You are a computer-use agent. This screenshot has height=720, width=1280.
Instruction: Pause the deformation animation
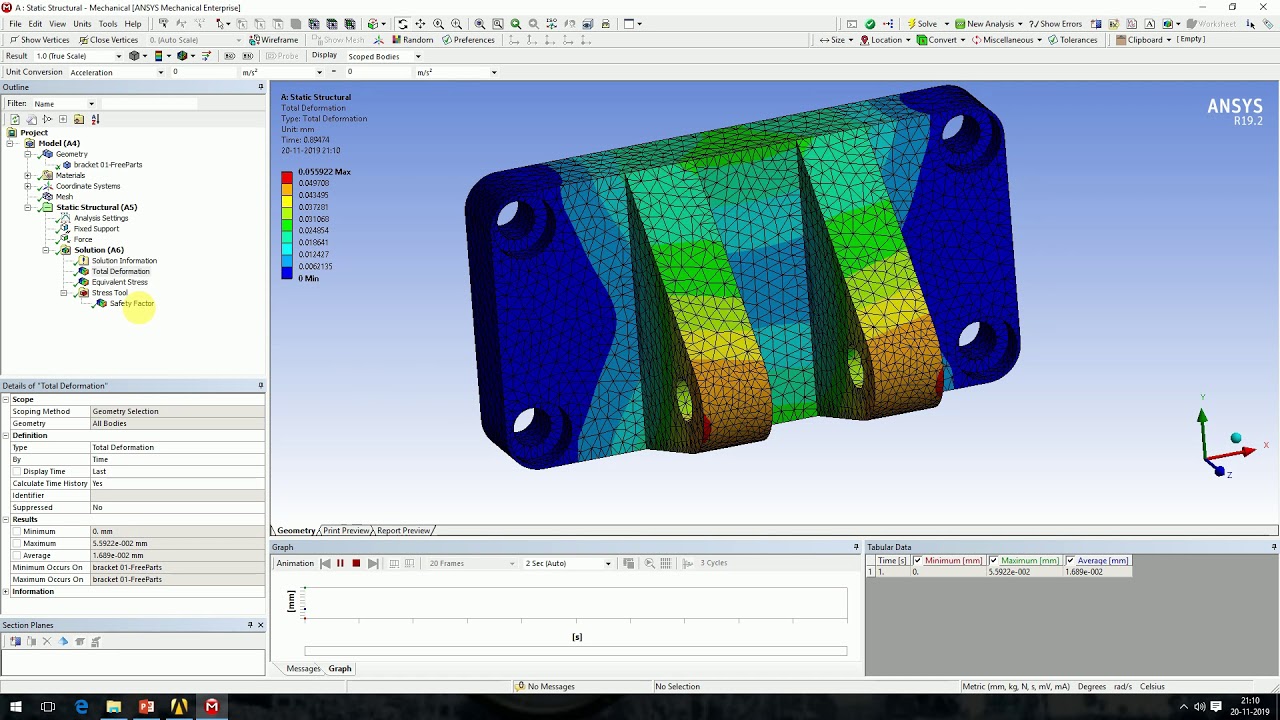340,563
